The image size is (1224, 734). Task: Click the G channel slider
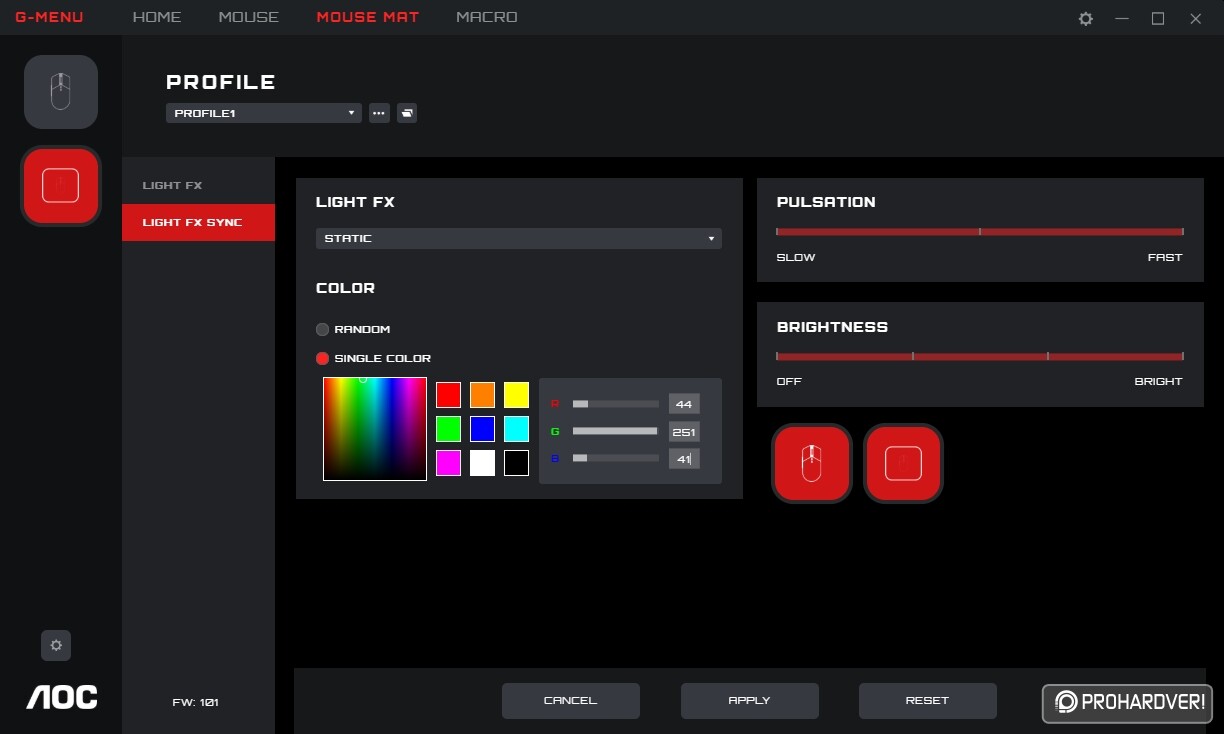[x=615, y=431]
